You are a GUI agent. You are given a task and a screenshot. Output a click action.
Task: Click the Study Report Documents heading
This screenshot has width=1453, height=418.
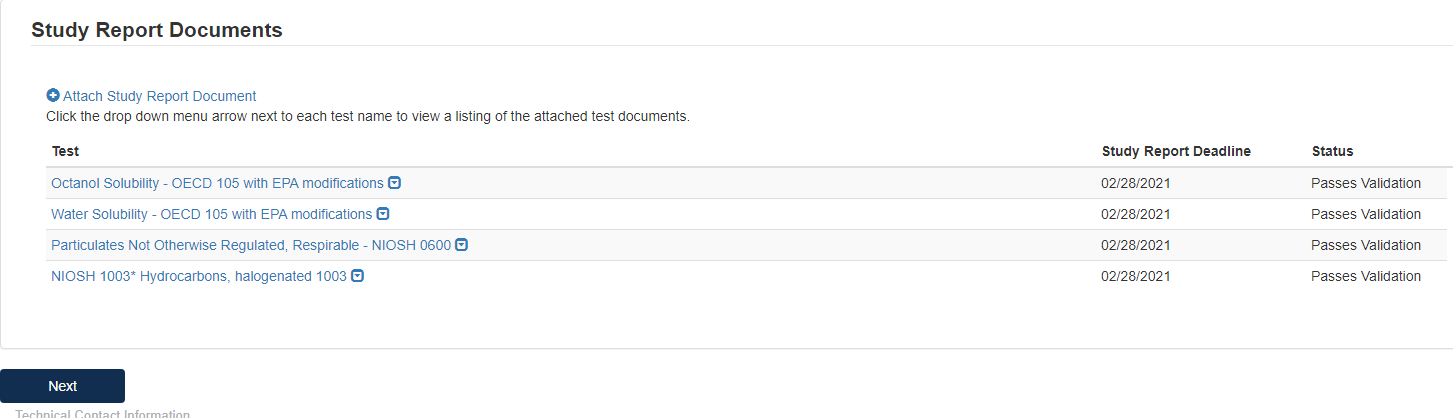[x=157, y=30]
